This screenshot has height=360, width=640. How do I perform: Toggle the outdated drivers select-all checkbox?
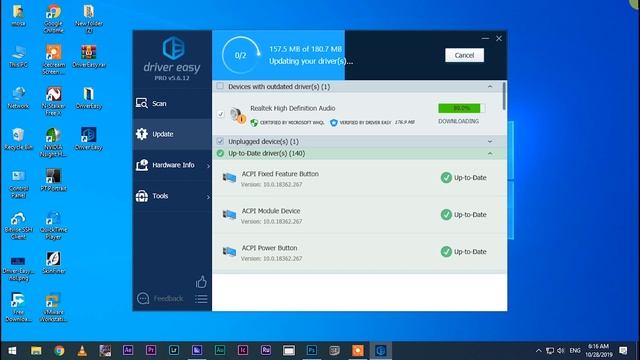(220, 86)
